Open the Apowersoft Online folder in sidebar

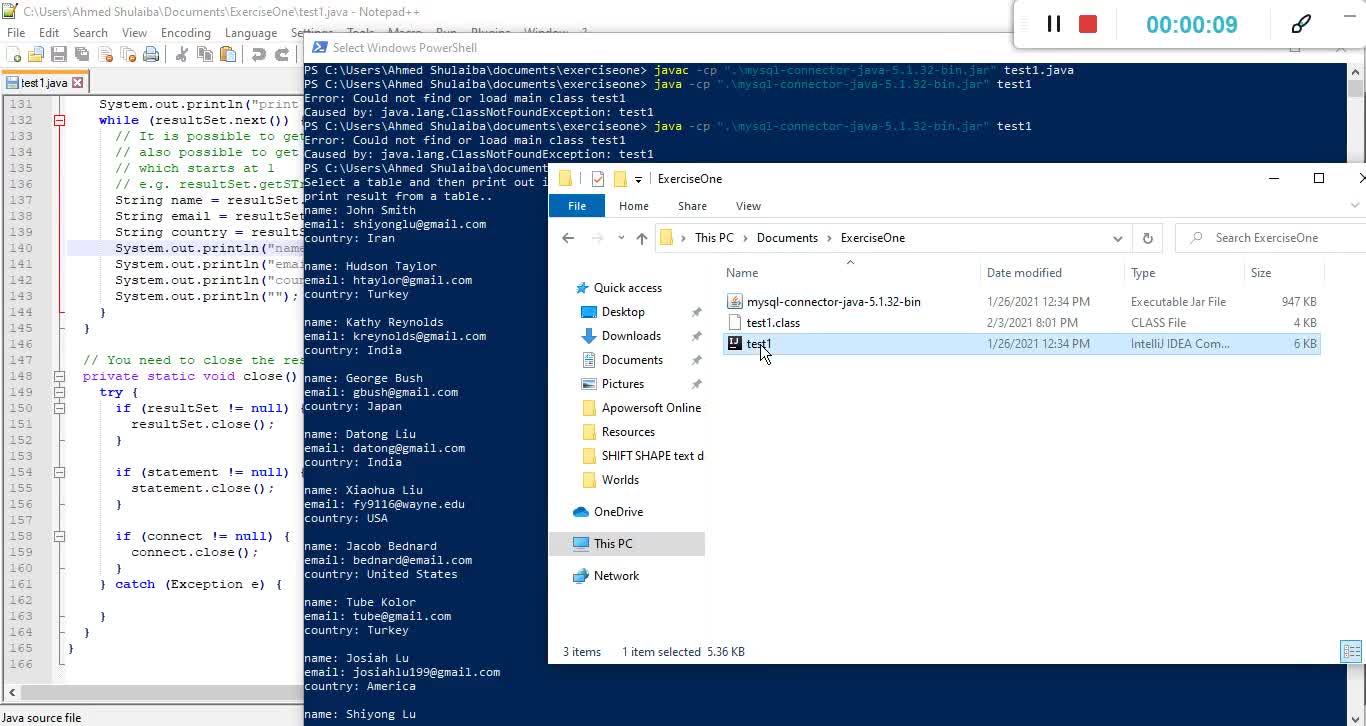tap(651, 408)
